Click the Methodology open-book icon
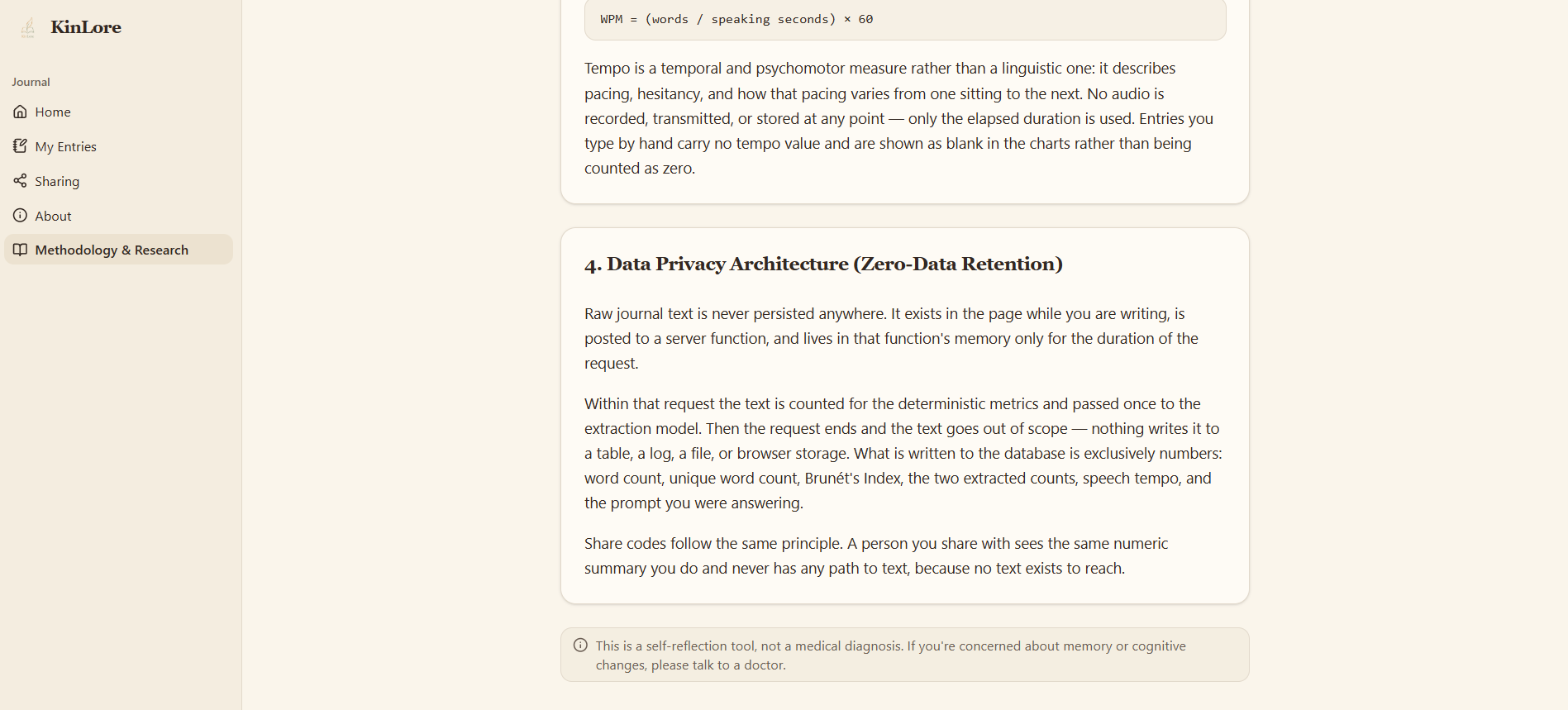 click(x=20, y=250)
